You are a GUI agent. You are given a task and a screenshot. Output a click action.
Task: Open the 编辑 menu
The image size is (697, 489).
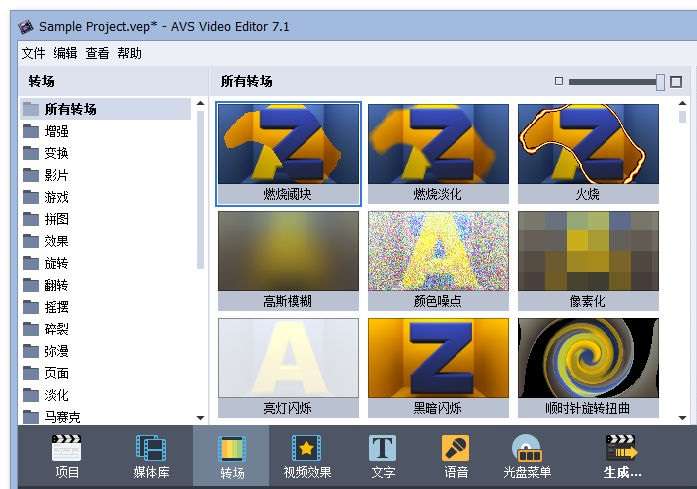click(65, 53)
